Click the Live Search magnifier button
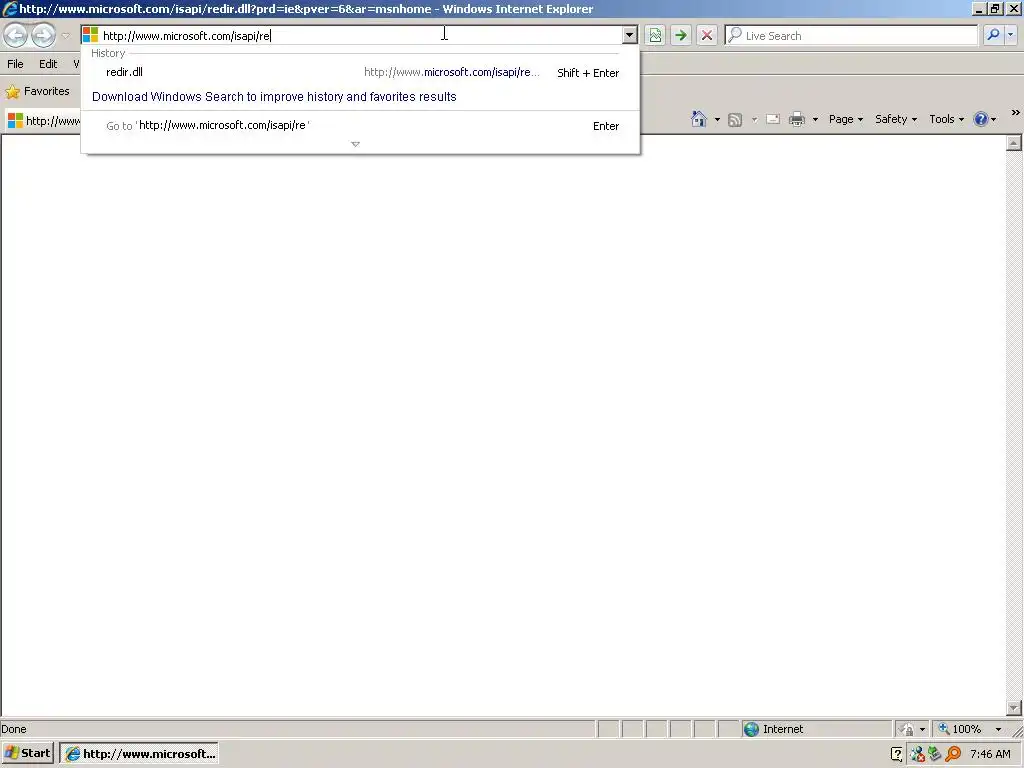Image resolution: width=1024 pixels, height=768 pixels. [x=993, y=35]
